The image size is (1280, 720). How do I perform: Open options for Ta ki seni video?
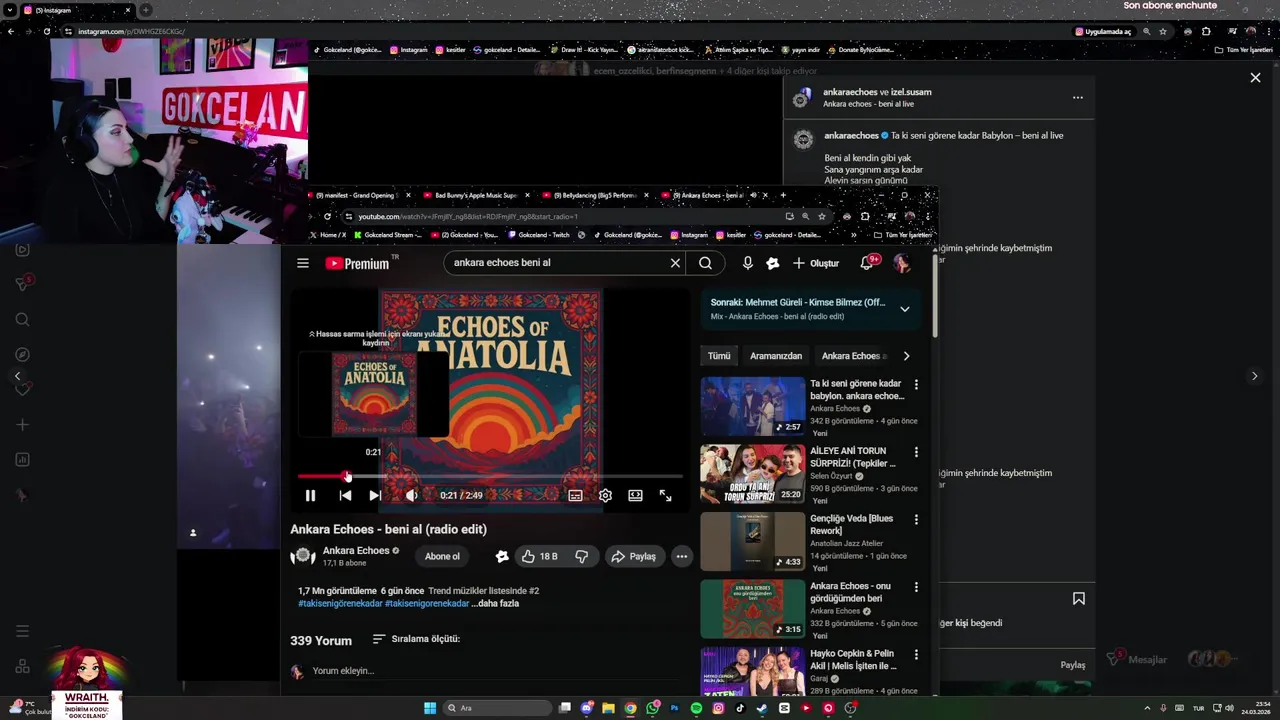pyautogui.click(x=916, y=384)
